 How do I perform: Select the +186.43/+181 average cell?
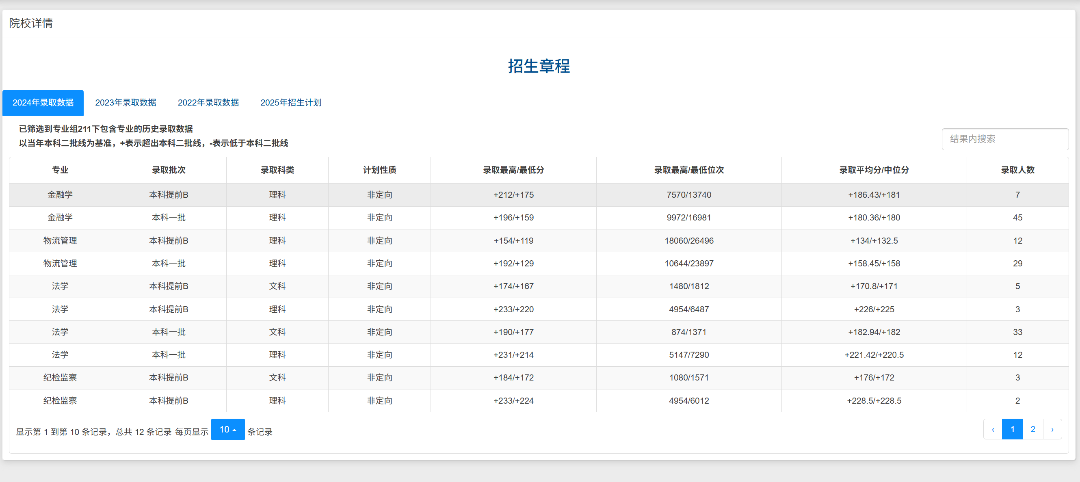click(874, 195)
